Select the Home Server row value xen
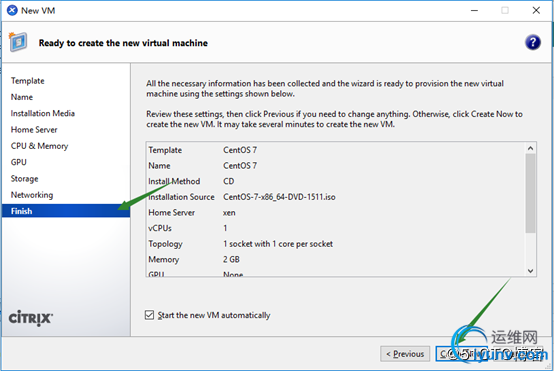 coord(229,213)
